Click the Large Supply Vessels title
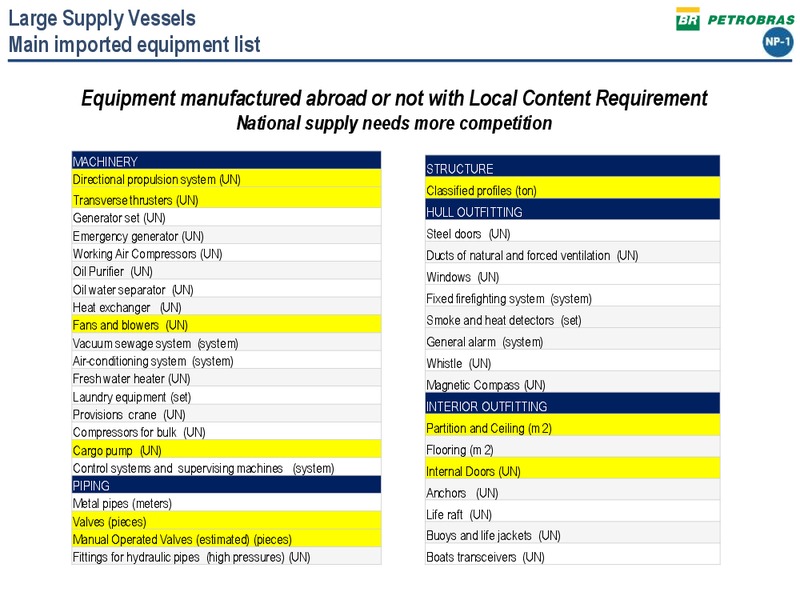 pyautogui.click(x=102, y=18)
